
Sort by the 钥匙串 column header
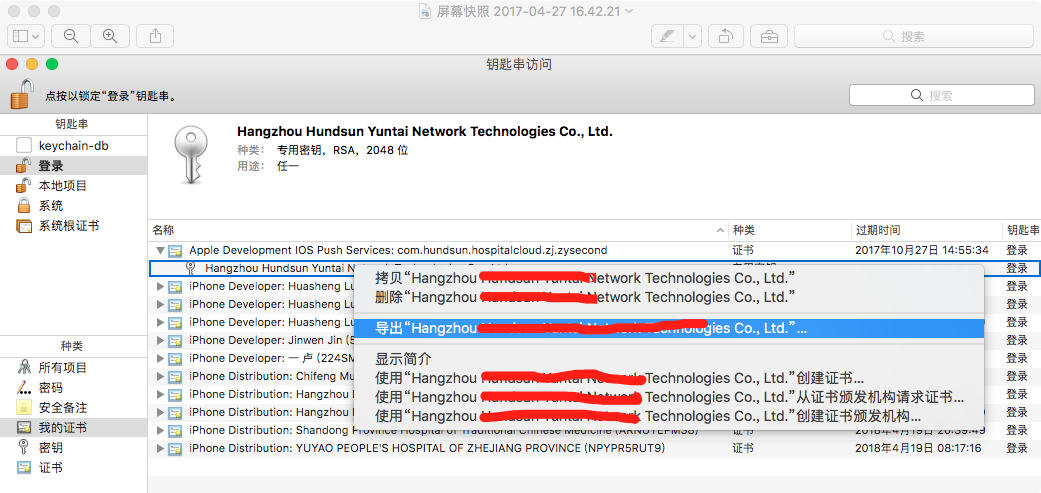(1021, 230)
